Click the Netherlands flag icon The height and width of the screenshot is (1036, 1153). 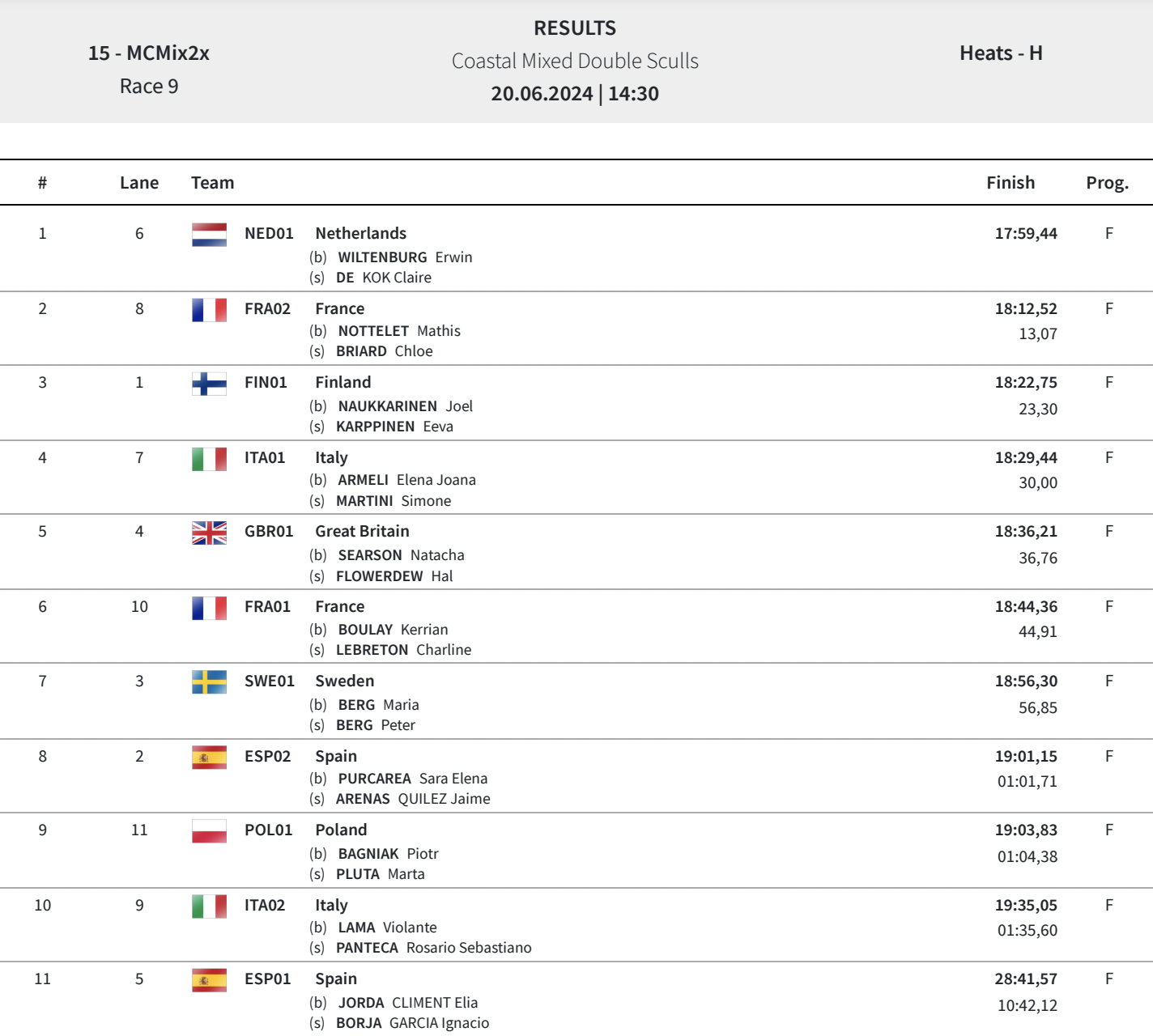[209, 235]
